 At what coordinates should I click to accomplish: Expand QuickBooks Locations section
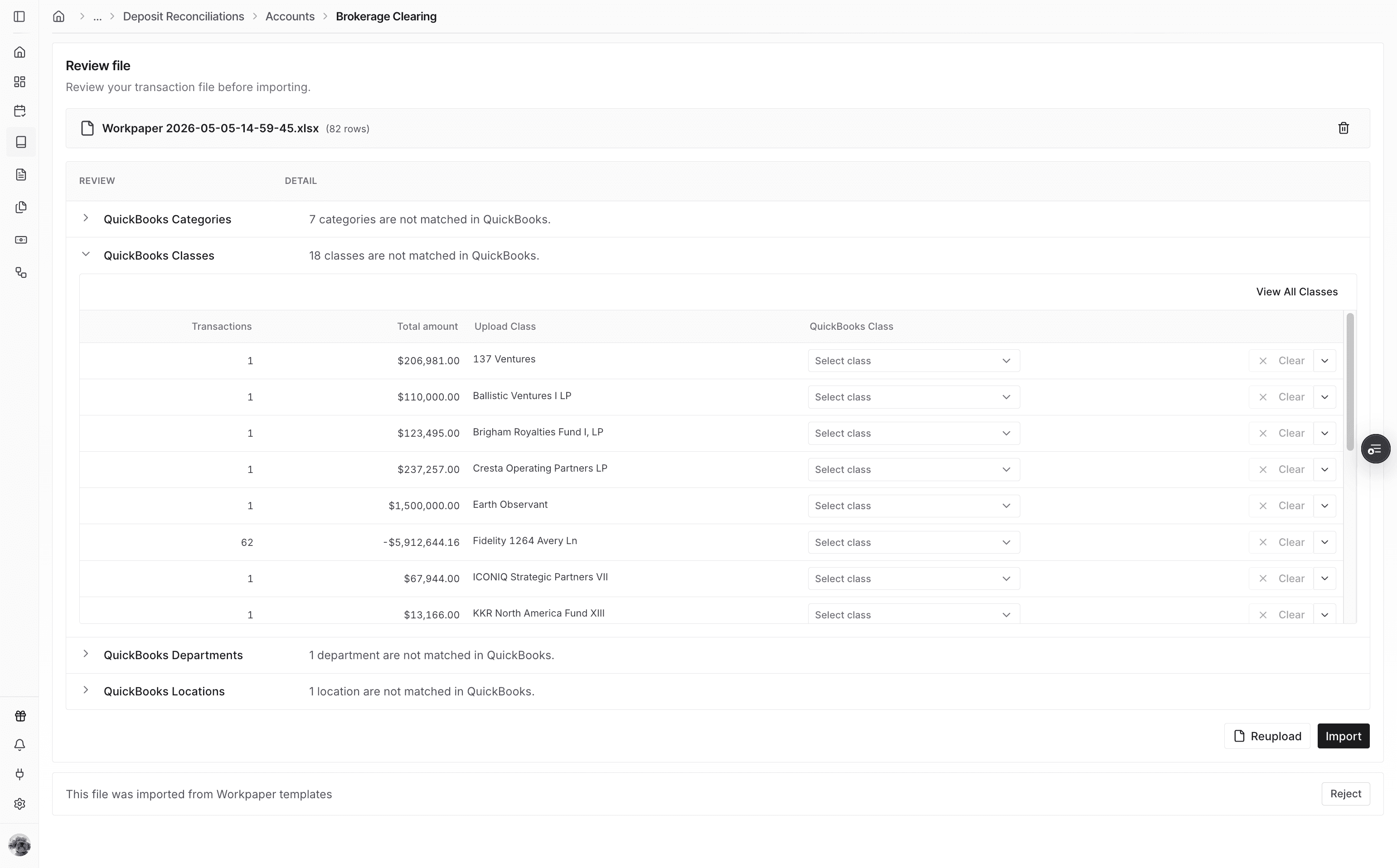pyautogui.click(x=86, y=690)
